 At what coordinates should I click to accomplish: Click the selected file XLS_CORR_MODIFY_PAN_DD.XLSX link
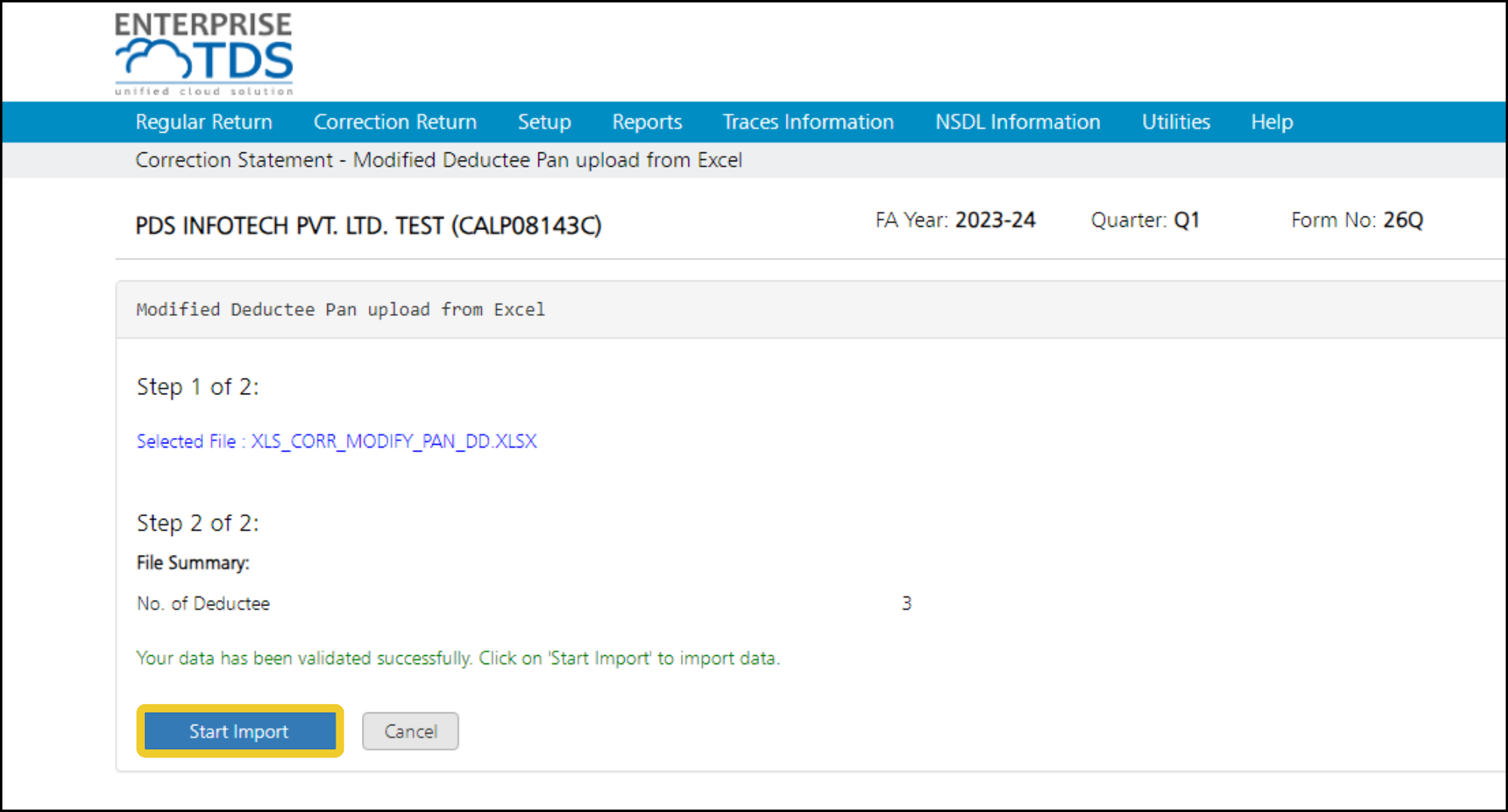point(394,441)
